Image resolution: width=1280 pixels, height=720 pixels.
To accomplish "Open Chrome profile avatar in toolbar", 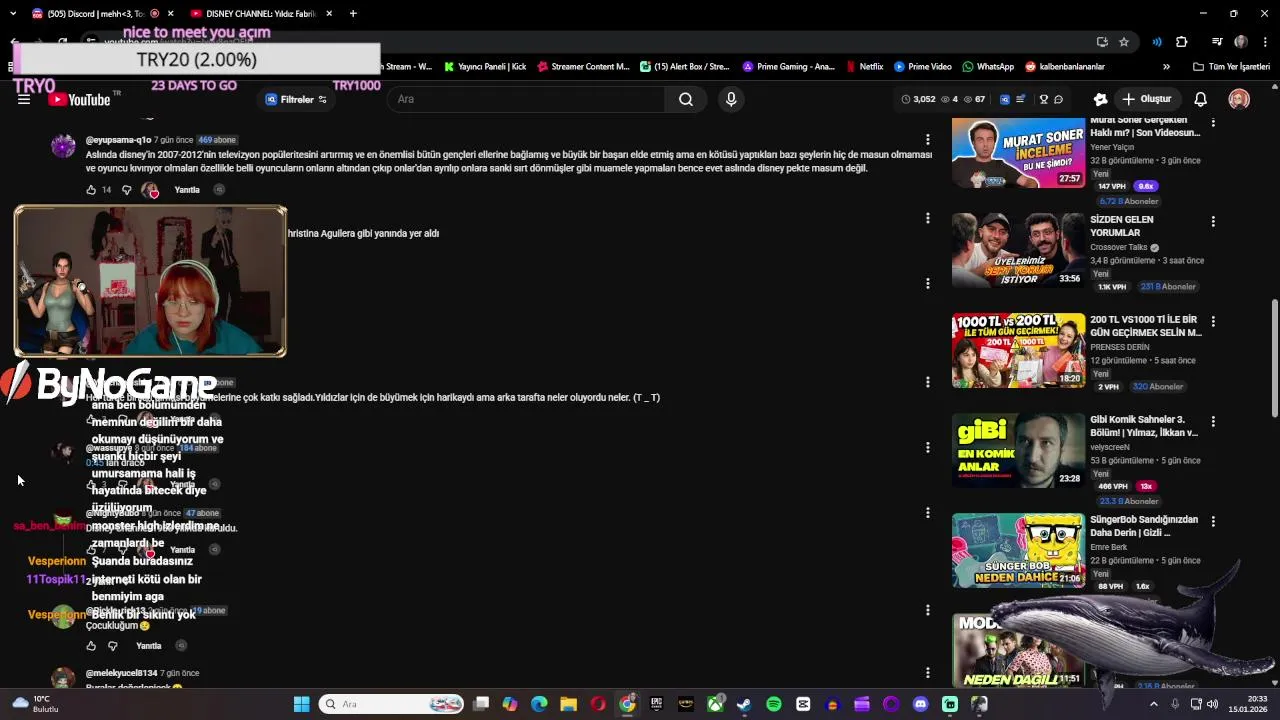I will coord(1241,42).
